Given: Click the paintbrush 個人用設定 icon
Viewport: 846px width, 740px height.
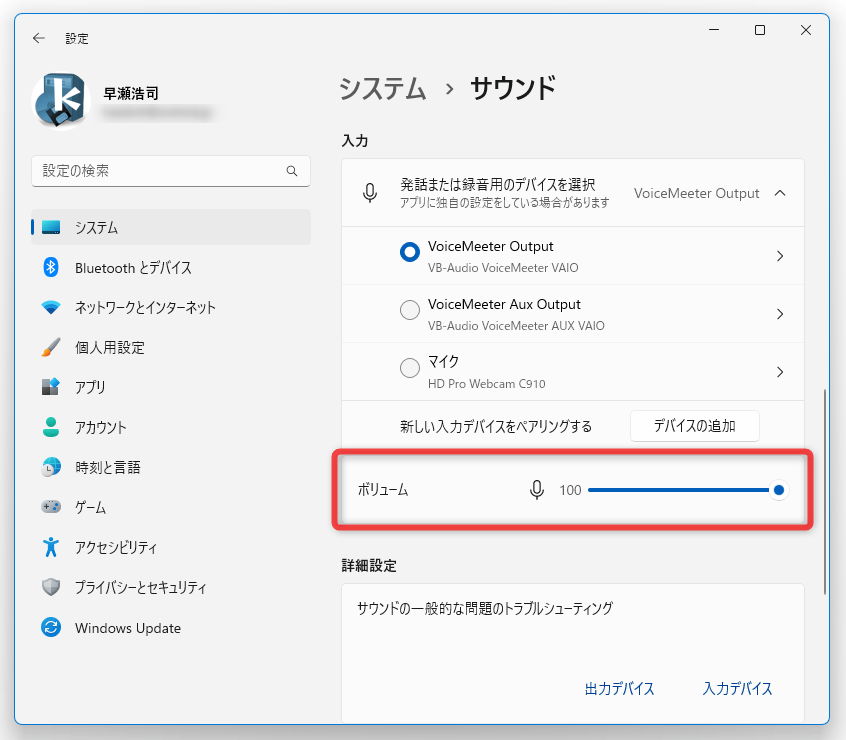Looking at the screenshot, I should pos(51,347).
